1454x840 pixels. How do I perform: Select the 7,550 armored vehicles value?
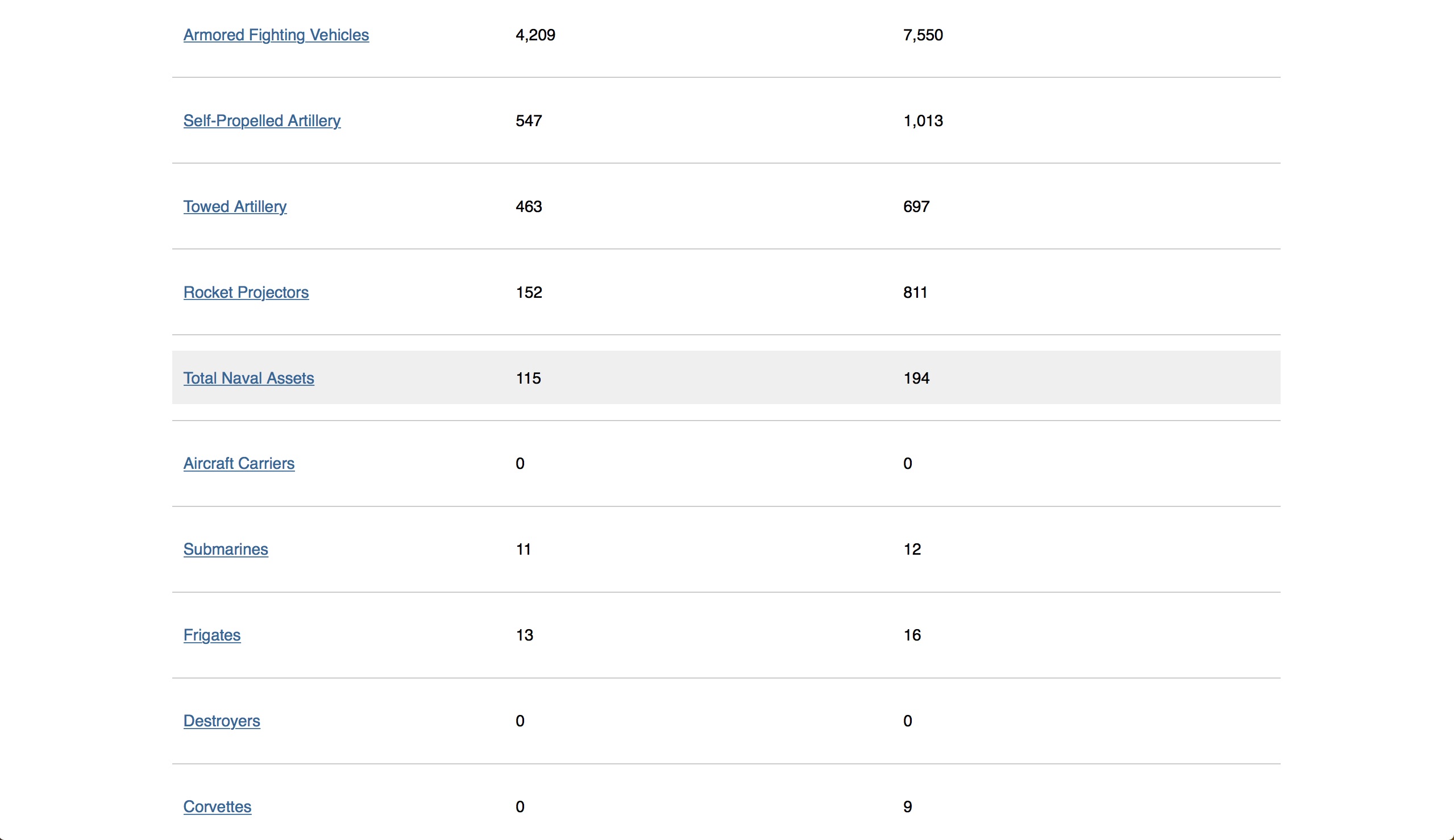click(x=923, y=35)
